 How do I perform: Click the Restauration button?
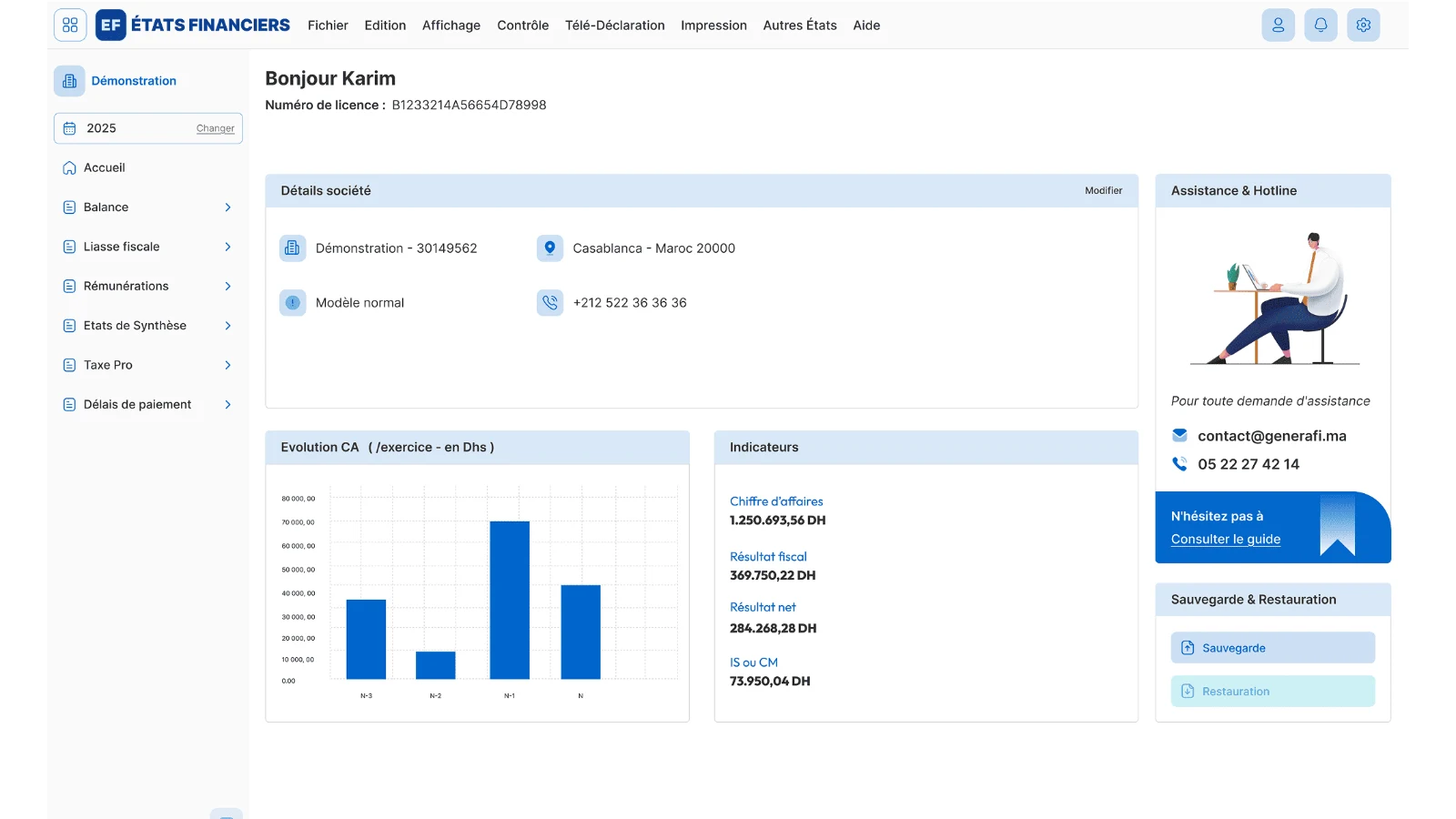[1272, 692]
